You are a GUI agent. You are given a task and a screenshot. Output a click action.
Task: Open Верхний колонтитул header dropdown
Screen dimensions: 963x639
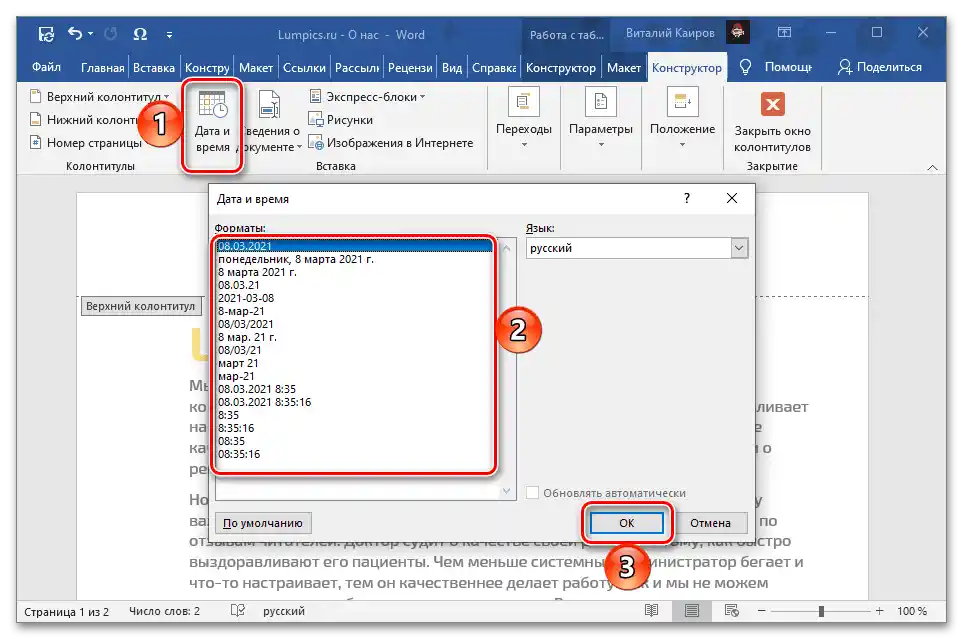pyautogui.click(x=99, y=96)
